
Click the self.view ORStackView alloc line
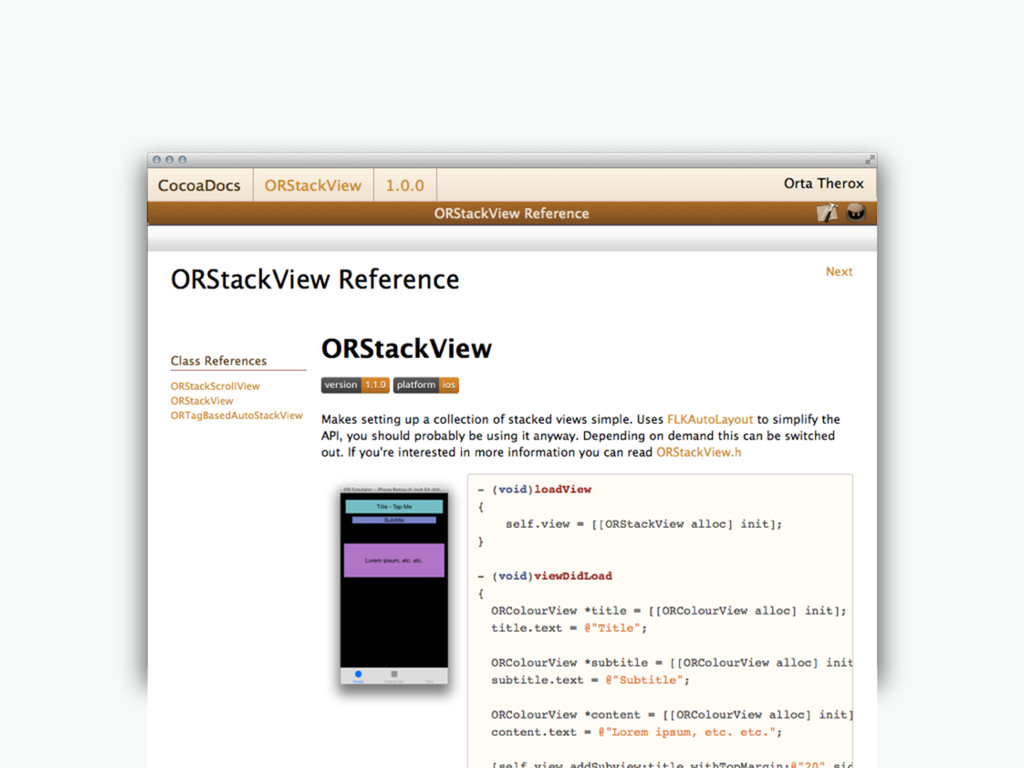click(x=643, y=524)
